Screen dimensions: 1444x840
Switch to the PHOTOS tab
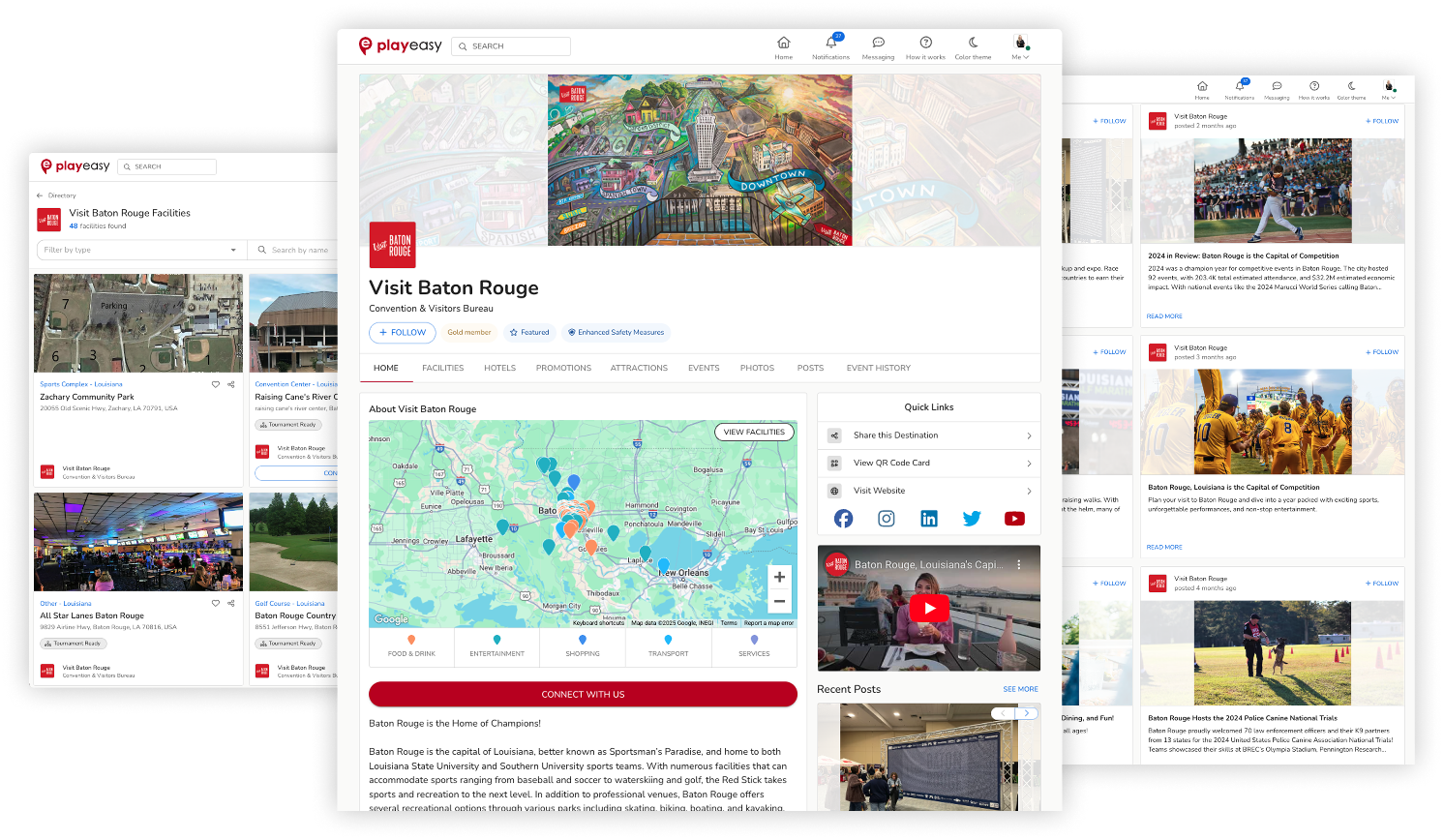tap(757, 368)
